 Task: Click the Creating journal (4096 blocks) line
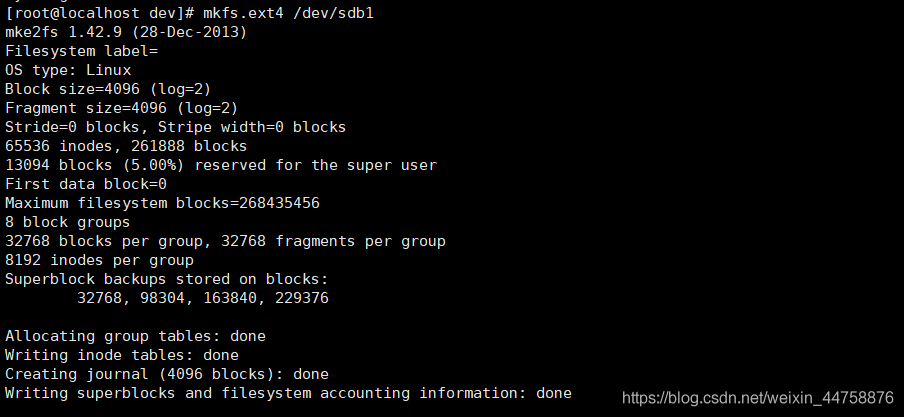coord(167,374)
